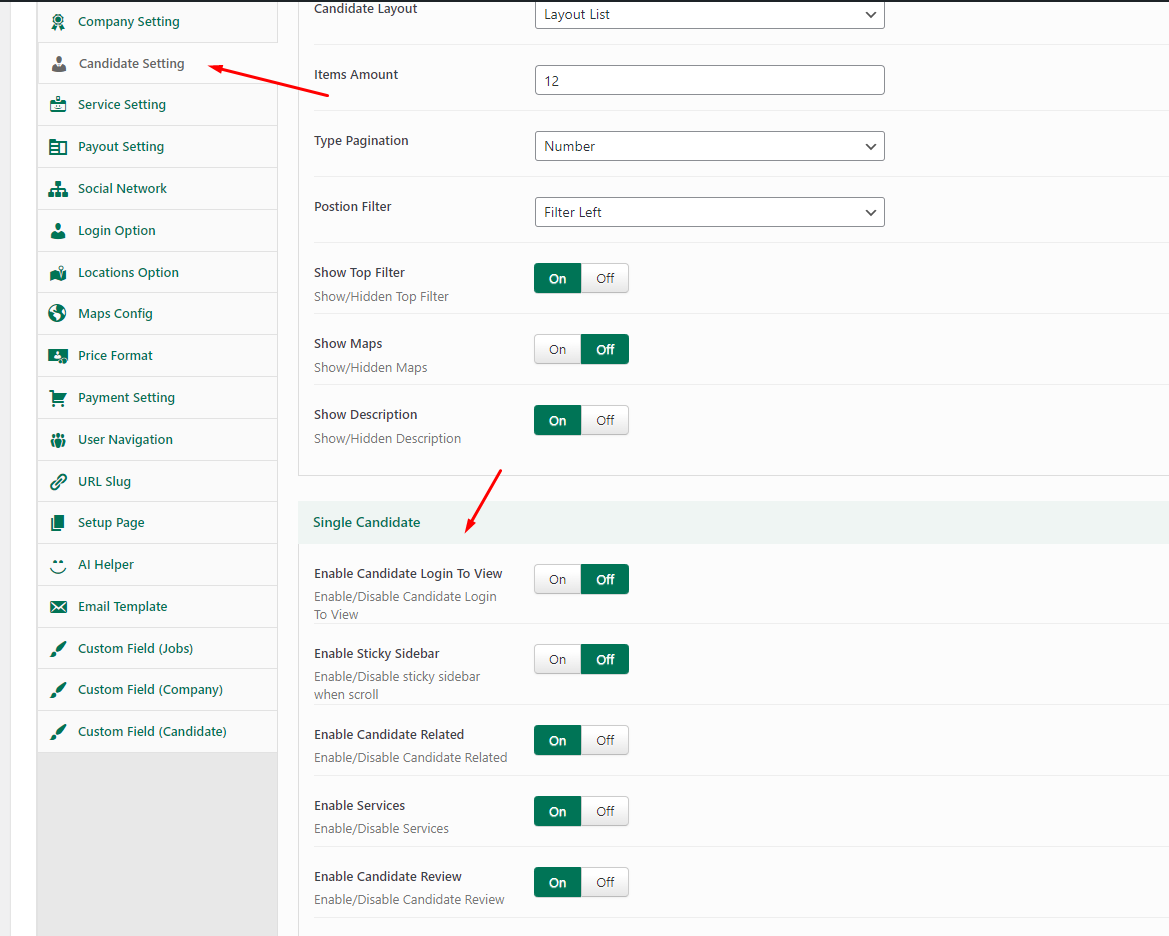Open the Setup Page section

[111, 523]
